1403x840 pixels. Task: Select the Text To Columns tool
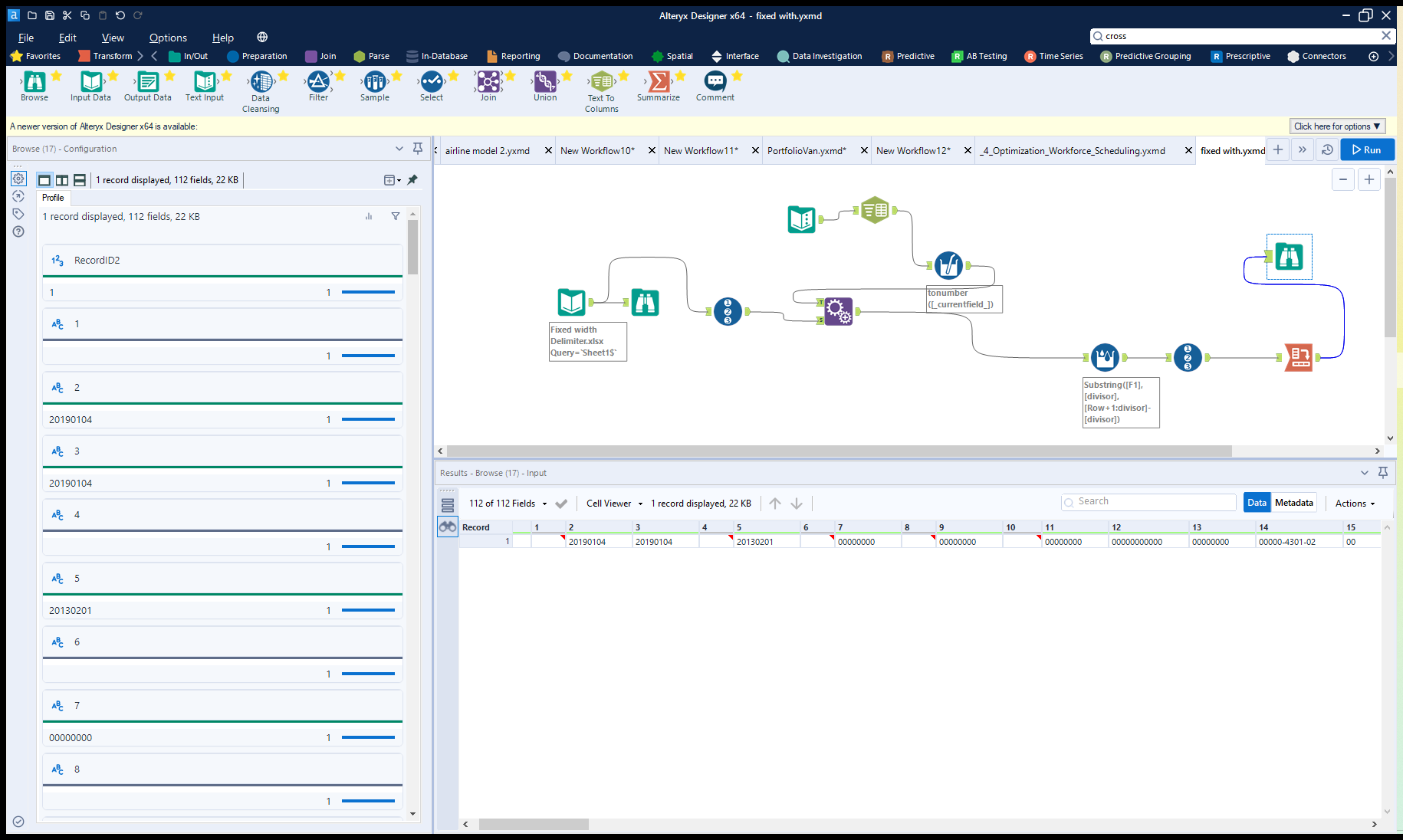click(602, 82)
